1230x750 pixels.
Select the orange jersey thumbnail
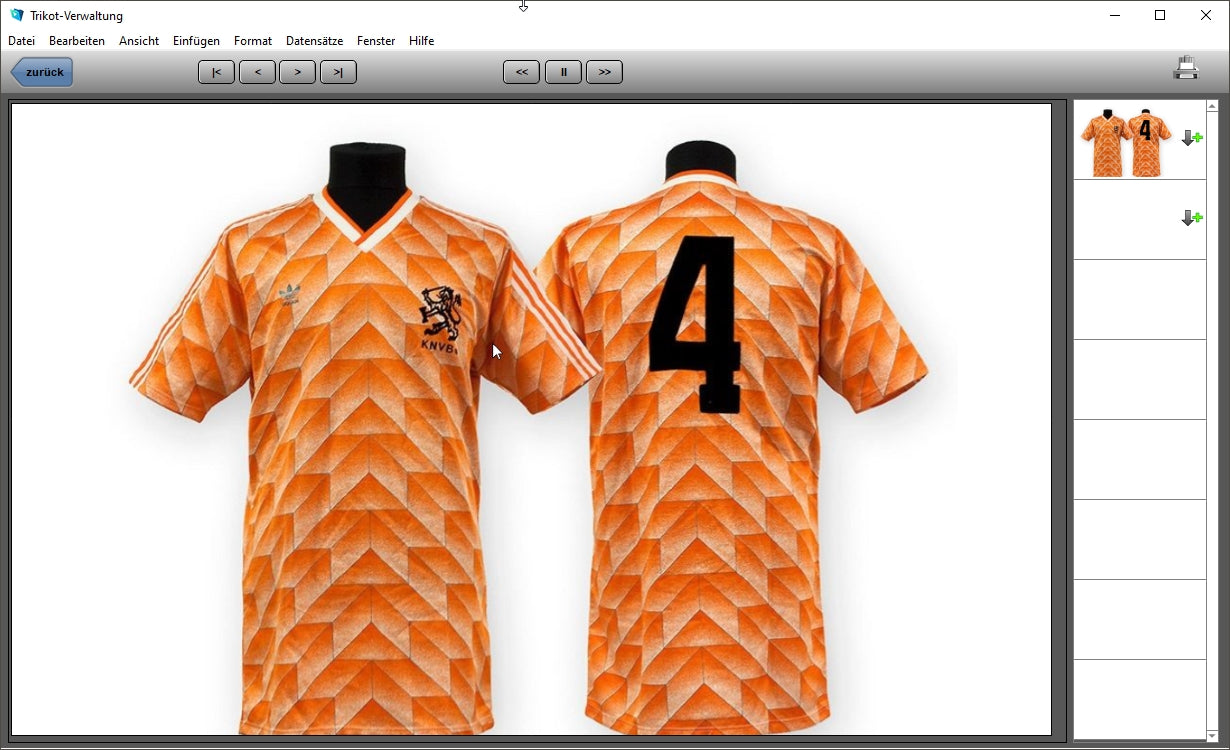click(x=1125, y=141)
